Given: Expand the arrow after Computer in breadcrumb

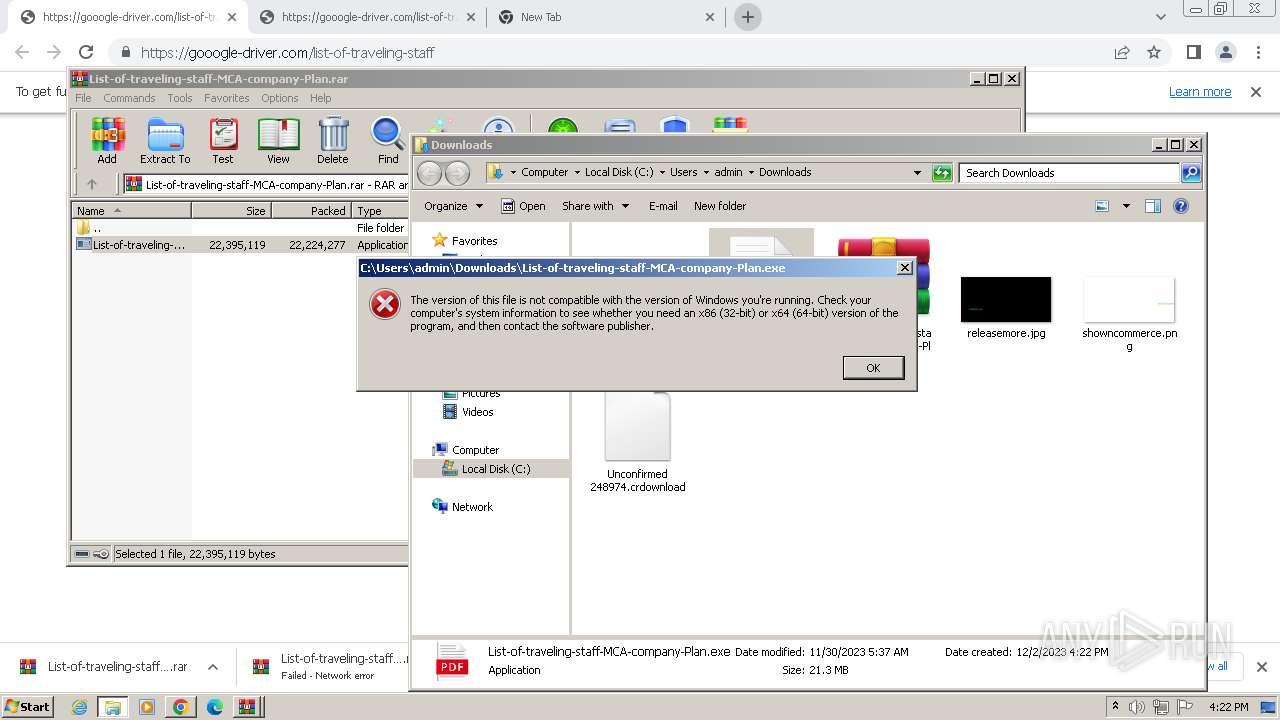Looking at the screenshot, I should pos(577,172).
